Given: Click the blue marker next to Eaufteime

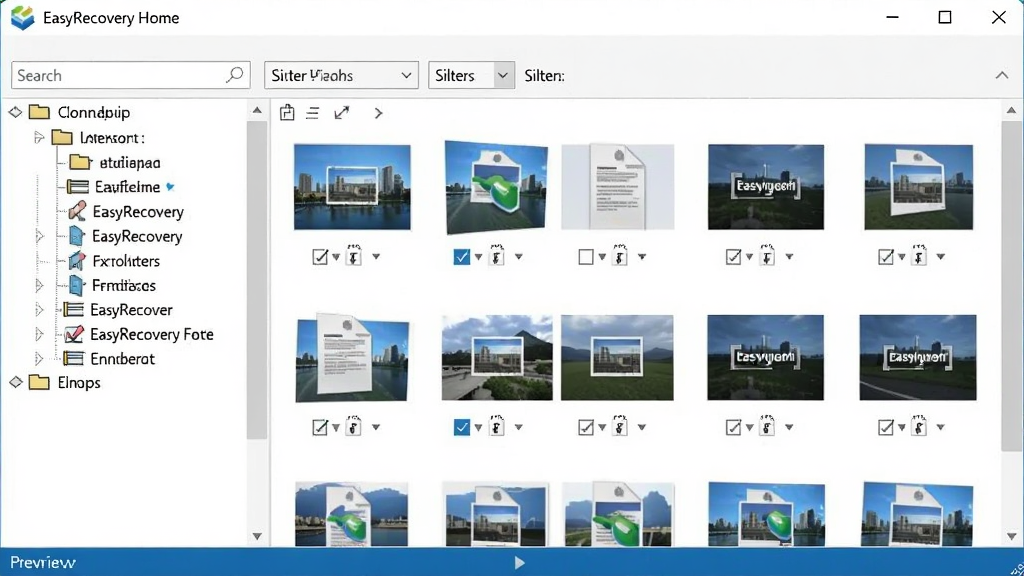Looking at the screenshot, I should (170, 187).
